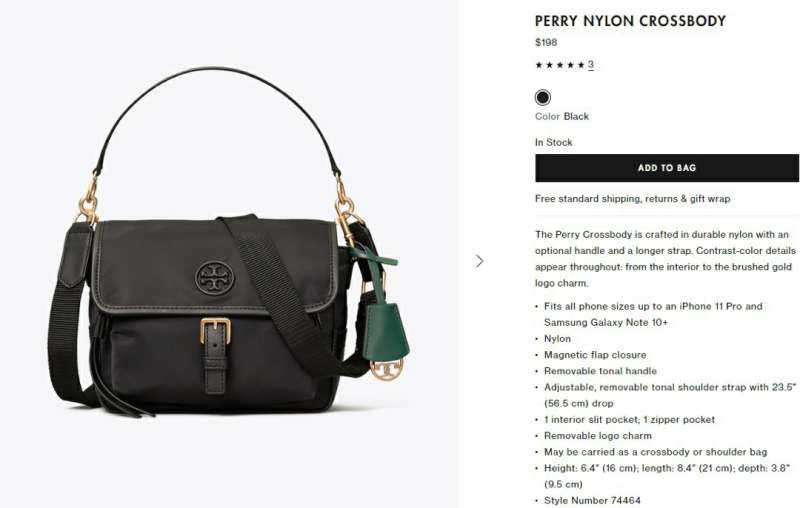Select the Black color swatch
The image size is (800, 508).
tap(543, 97)
